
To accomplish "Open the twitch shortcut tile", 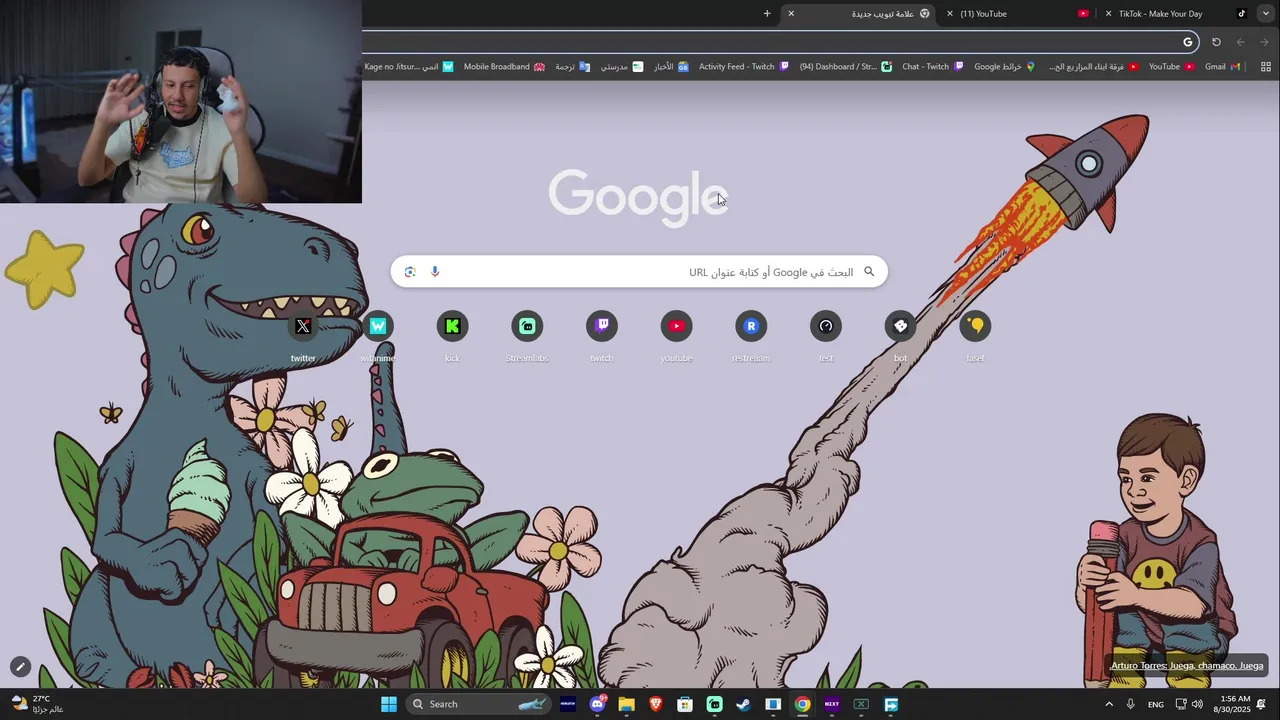I will tap(602, 336).
